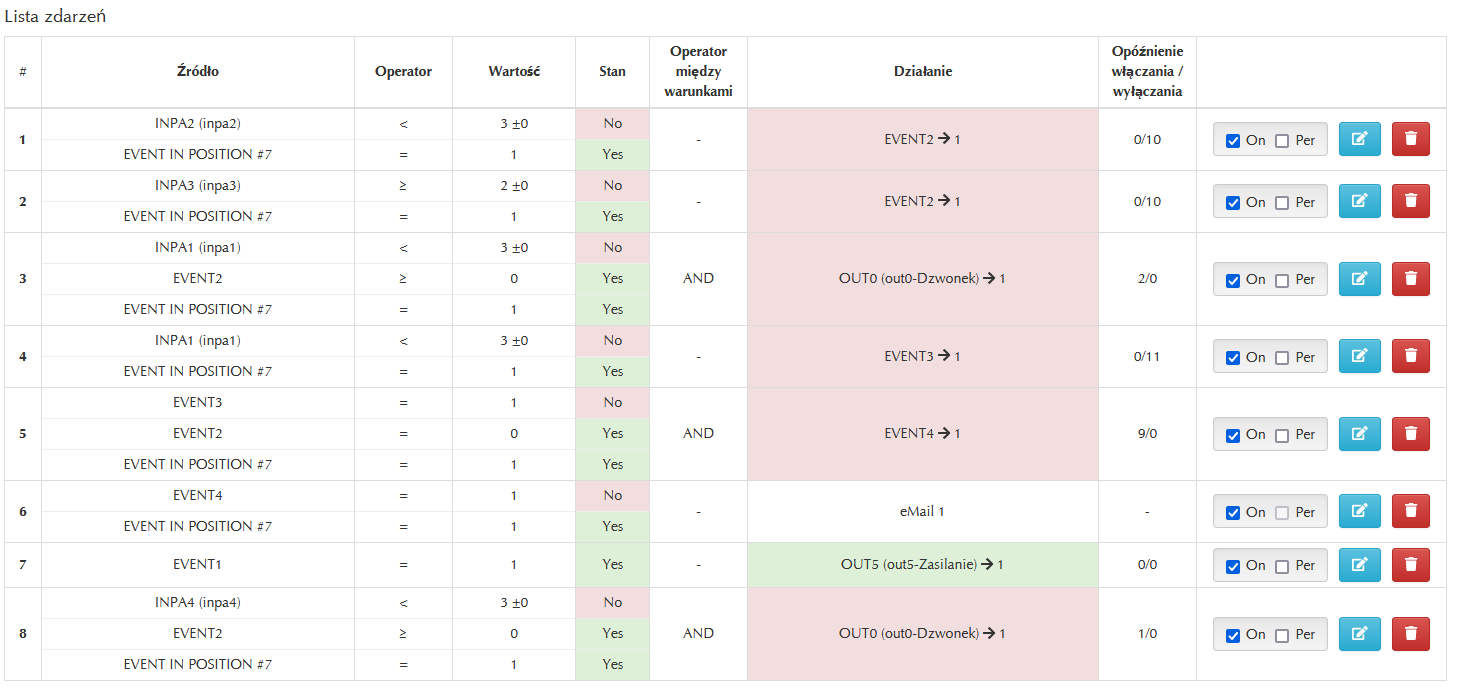Uncheck the On checkbox in row 1

click(x=1233, y=141)
